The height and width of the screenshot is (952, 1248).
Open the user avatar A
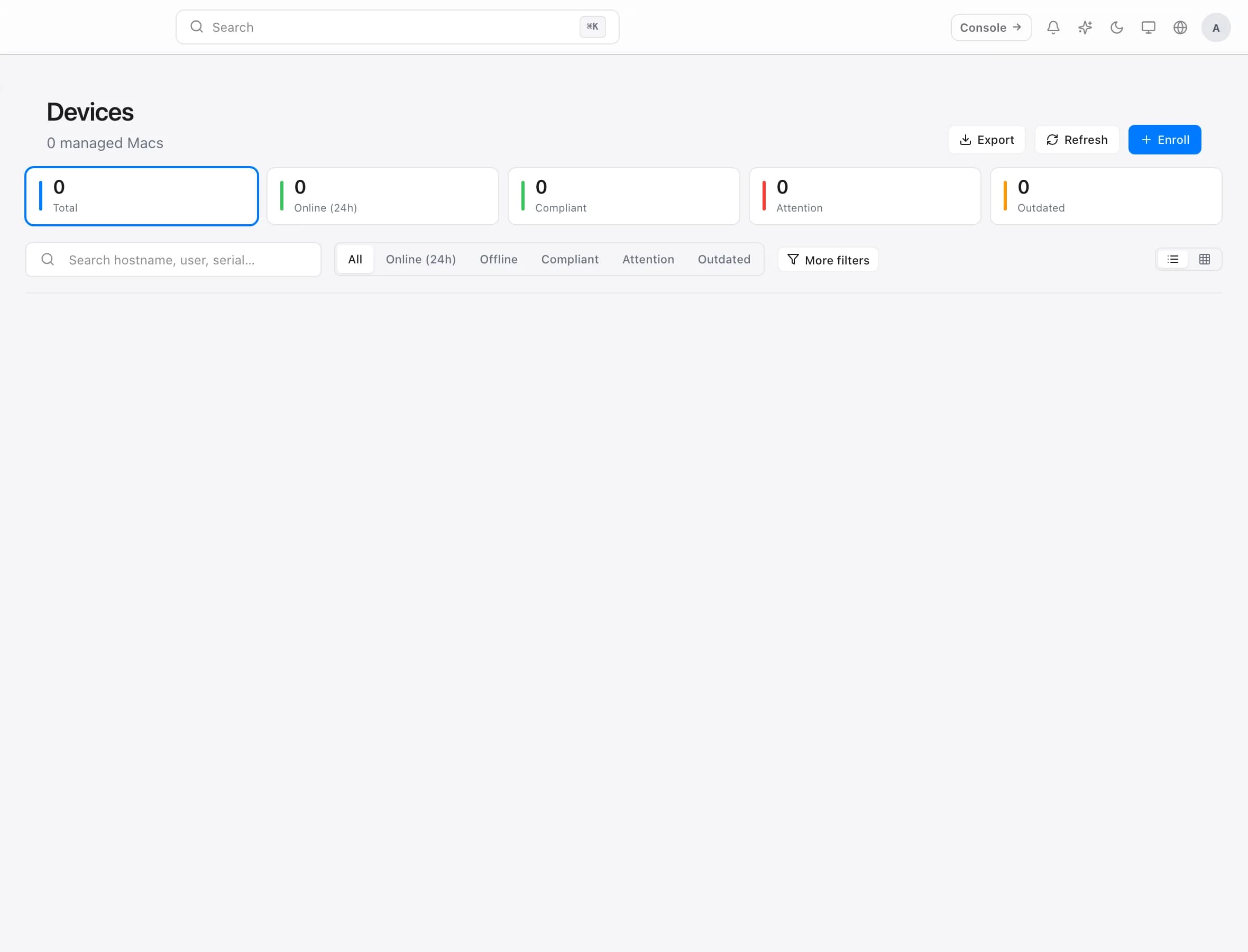pos(1216,28)
